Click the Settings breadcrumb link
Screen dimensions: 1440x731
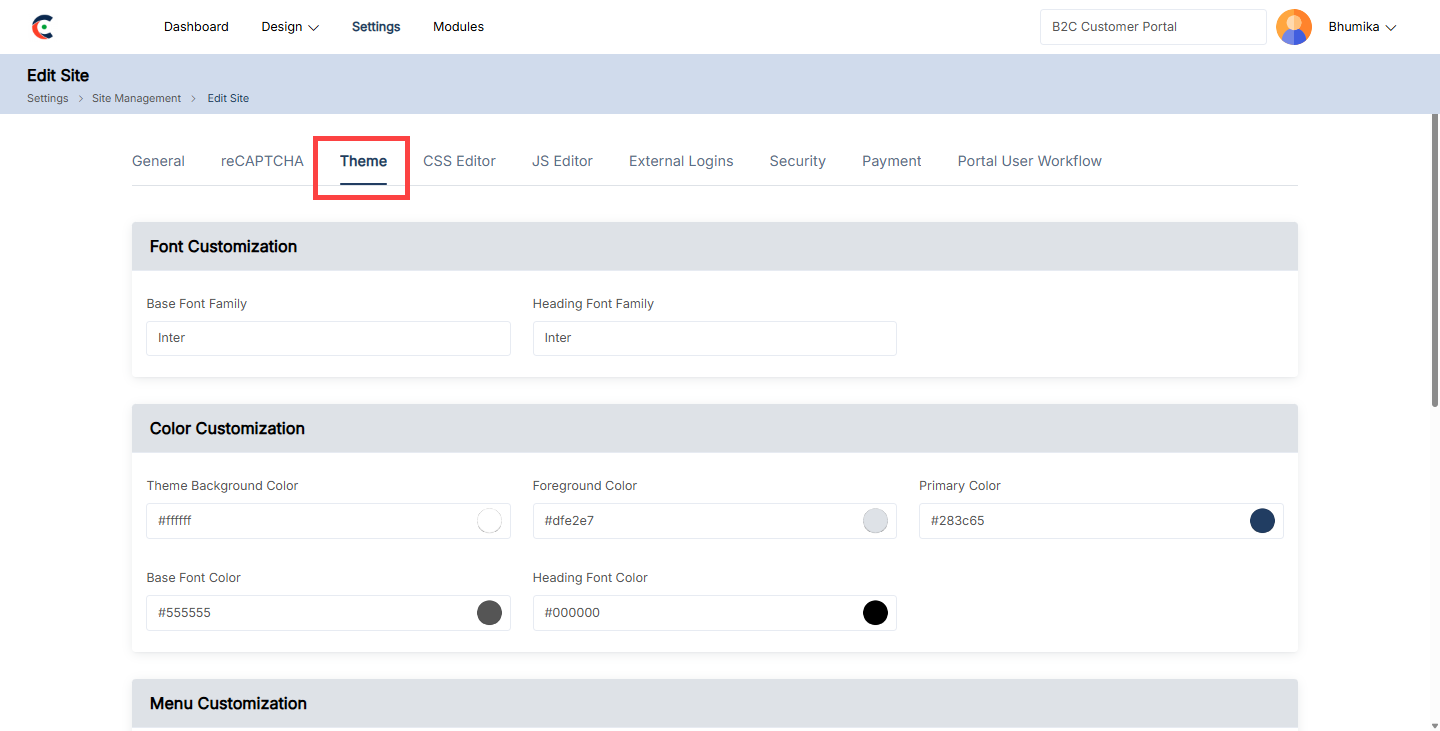coord(47,98)
